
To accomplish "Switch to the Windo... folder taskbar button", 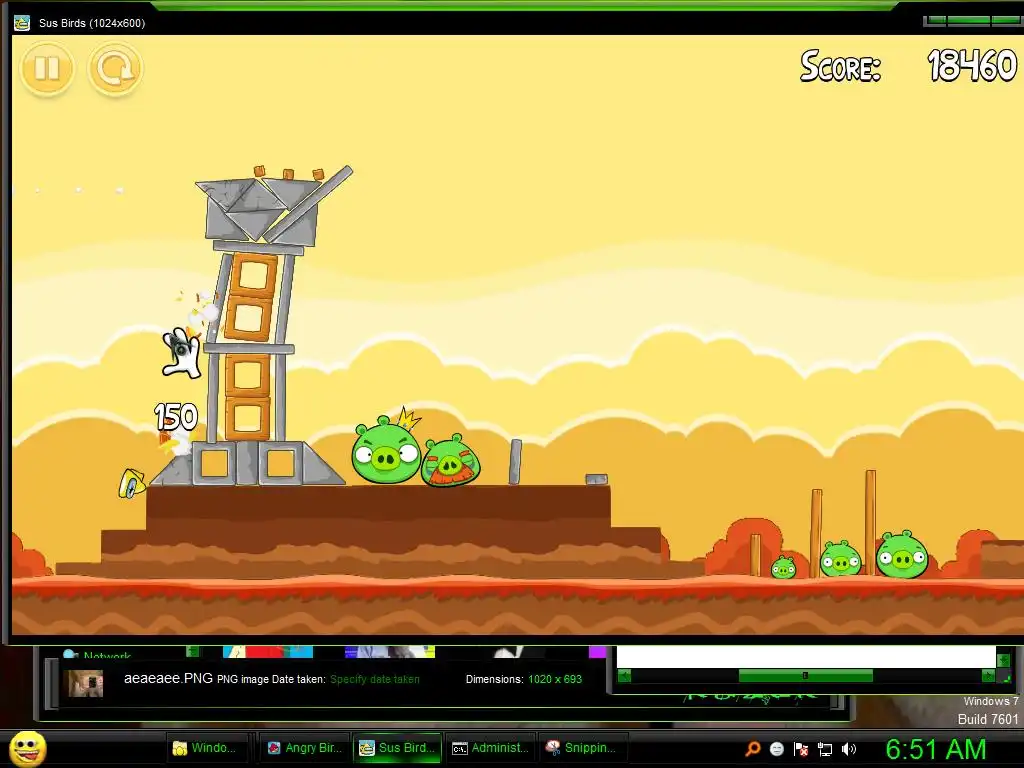I will (x=208, y=748).
